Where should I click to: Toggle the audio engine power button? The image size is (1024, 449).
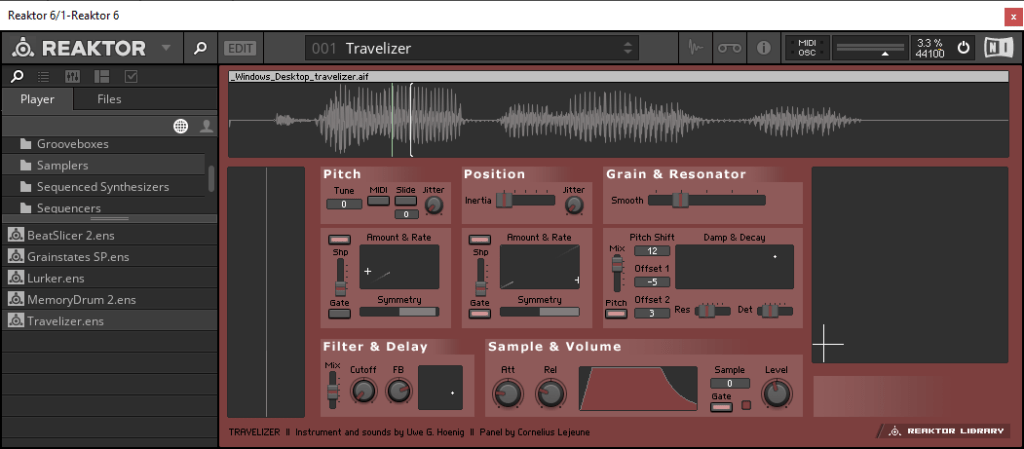click(x=963, y=48)
